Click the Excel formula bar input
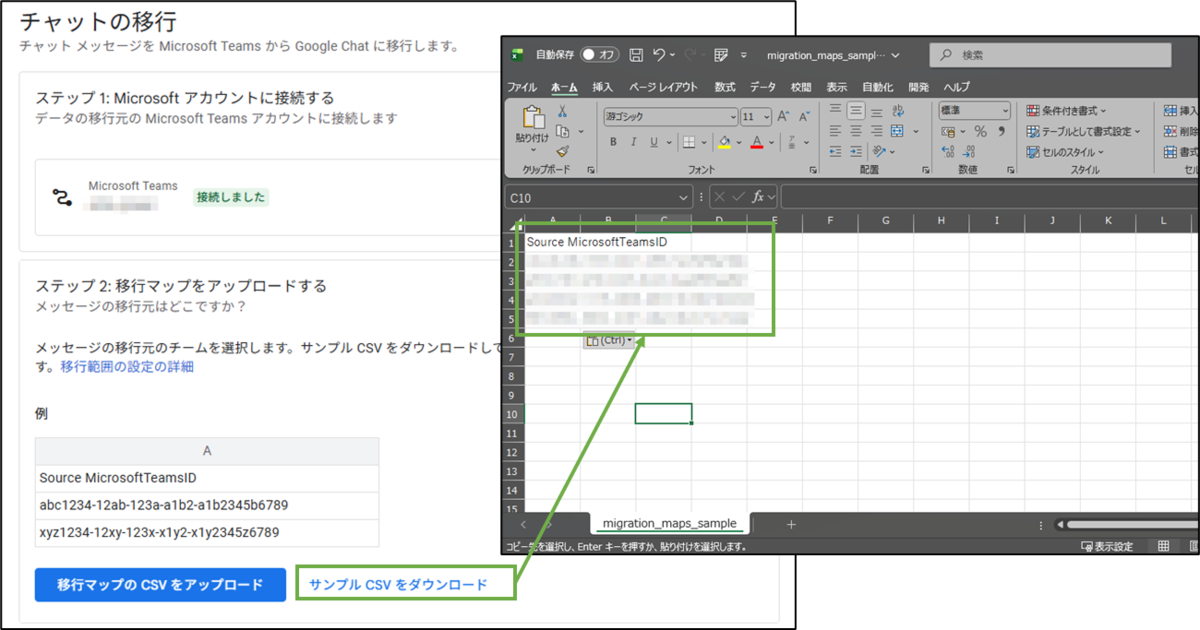This screenshot has height=630, width=1200. (x=990, y=196)
